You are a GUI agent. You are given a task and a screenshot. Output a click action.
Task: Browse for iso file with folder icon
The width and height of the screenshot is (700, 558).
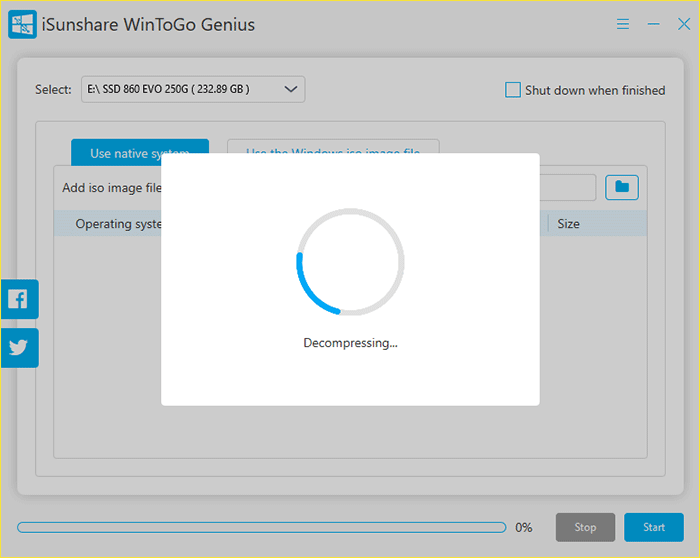point(621,187)
